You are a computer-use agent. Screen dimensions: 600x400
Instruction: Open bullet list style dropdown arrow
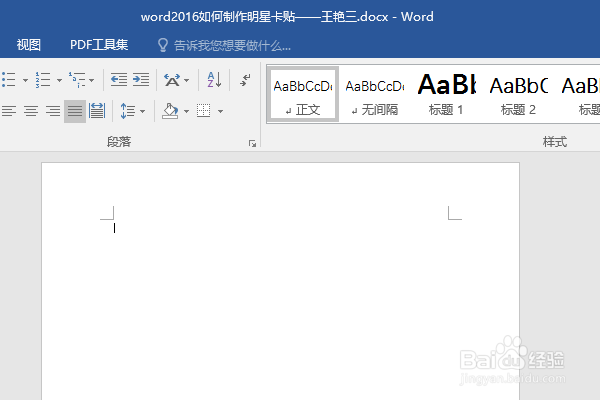25,80
